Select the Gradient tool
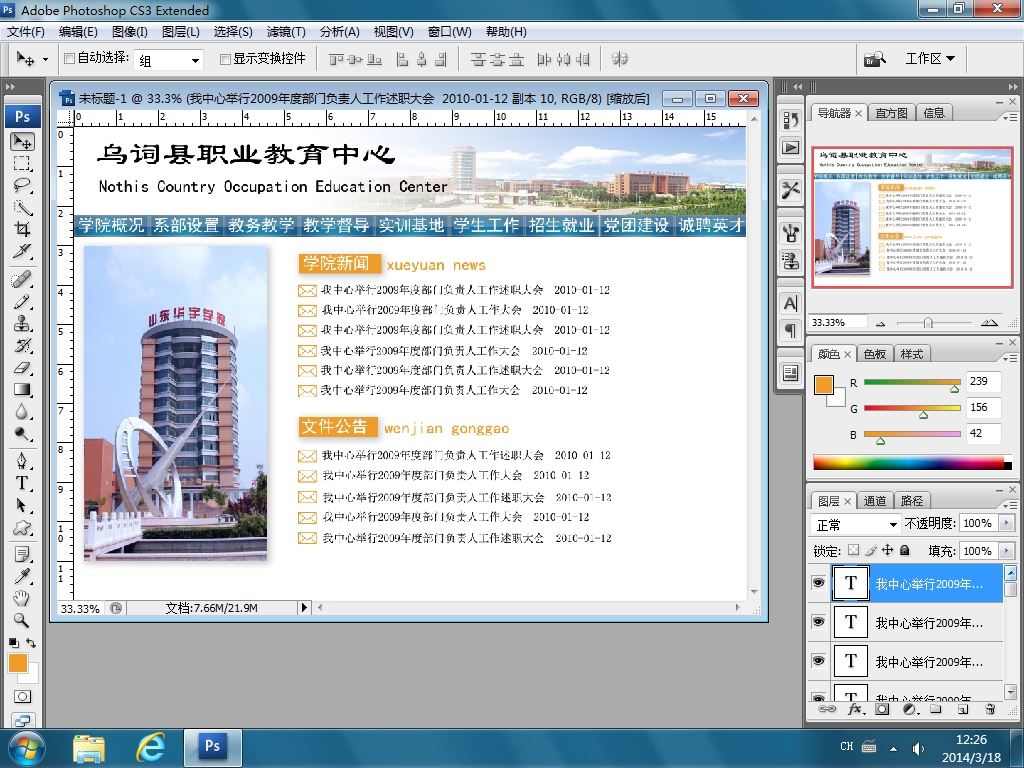Viewport: 1024px width, 768px height. click(x=22, y=390)
